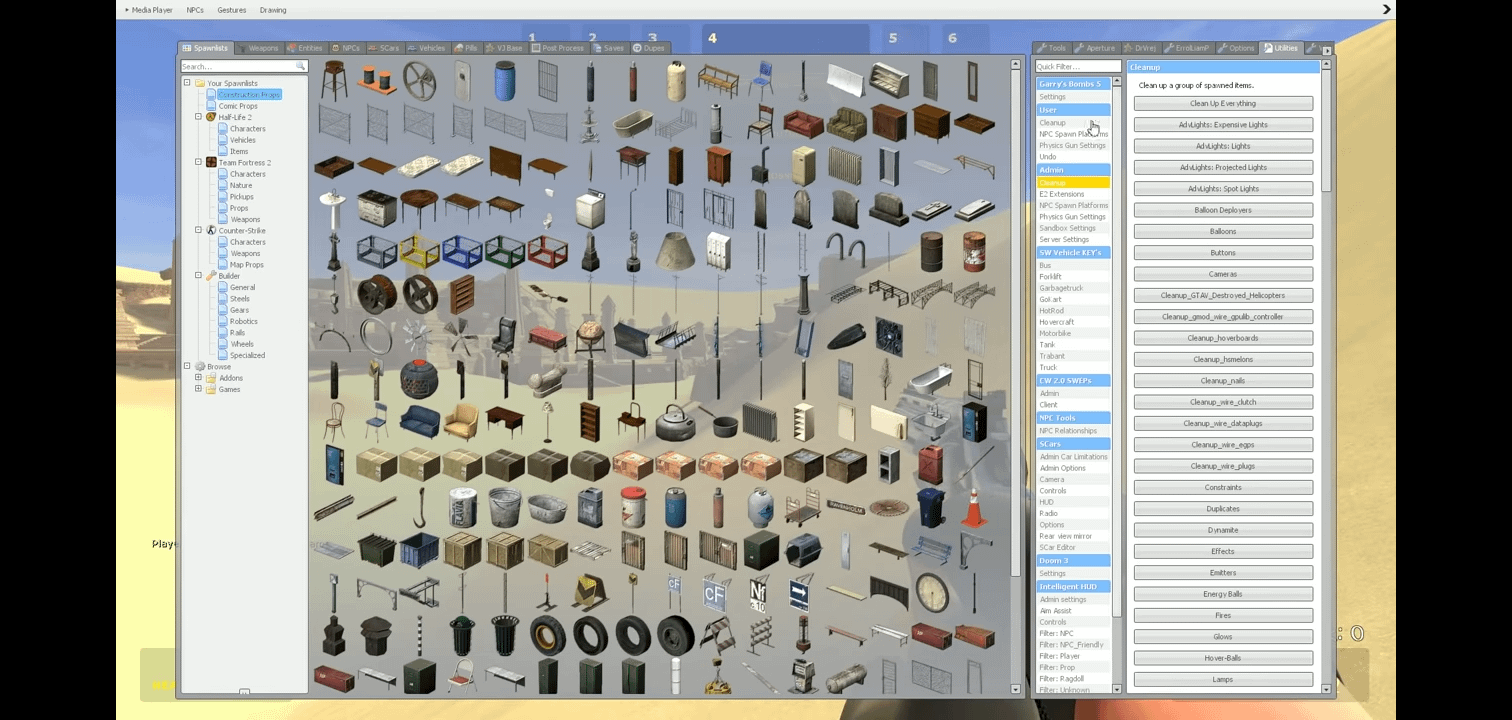Spawn the blue recycling bin prop
Image resolution: width=1512 pixels, height=720 pixels.
pyautogui.click(x=931, y=507)
